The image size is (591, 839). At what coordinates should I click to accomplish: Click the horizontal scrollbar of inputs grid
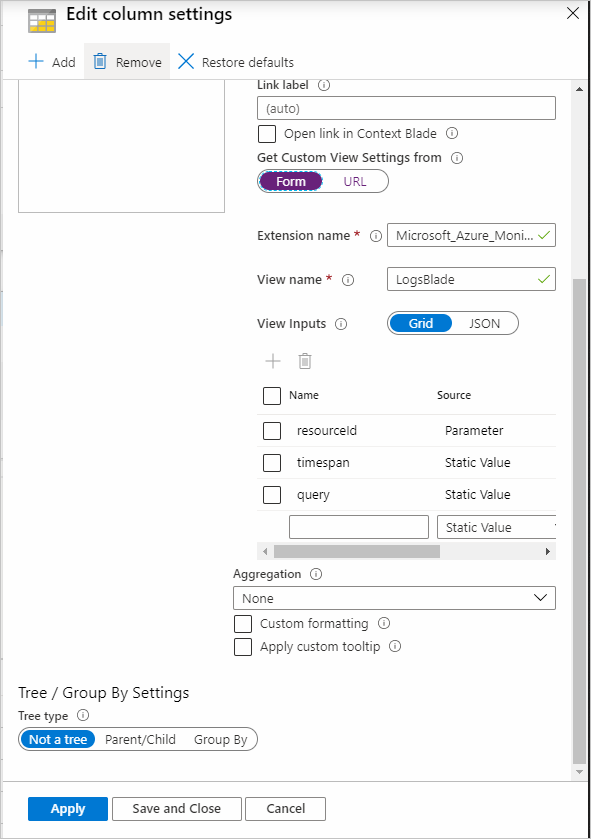coord(357,551)
